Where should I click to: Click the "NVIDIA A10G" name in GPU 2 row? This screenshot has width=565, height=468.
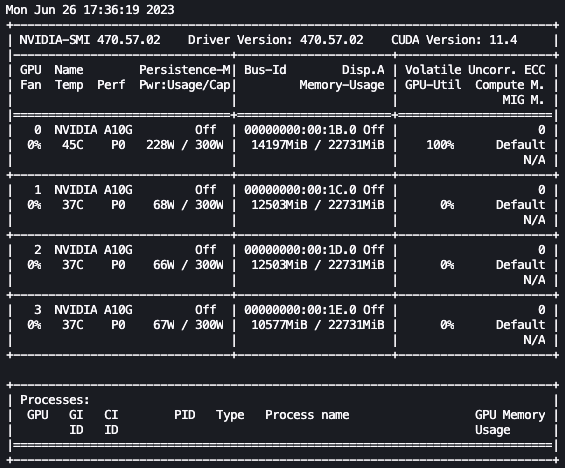[x=93, y=250]
